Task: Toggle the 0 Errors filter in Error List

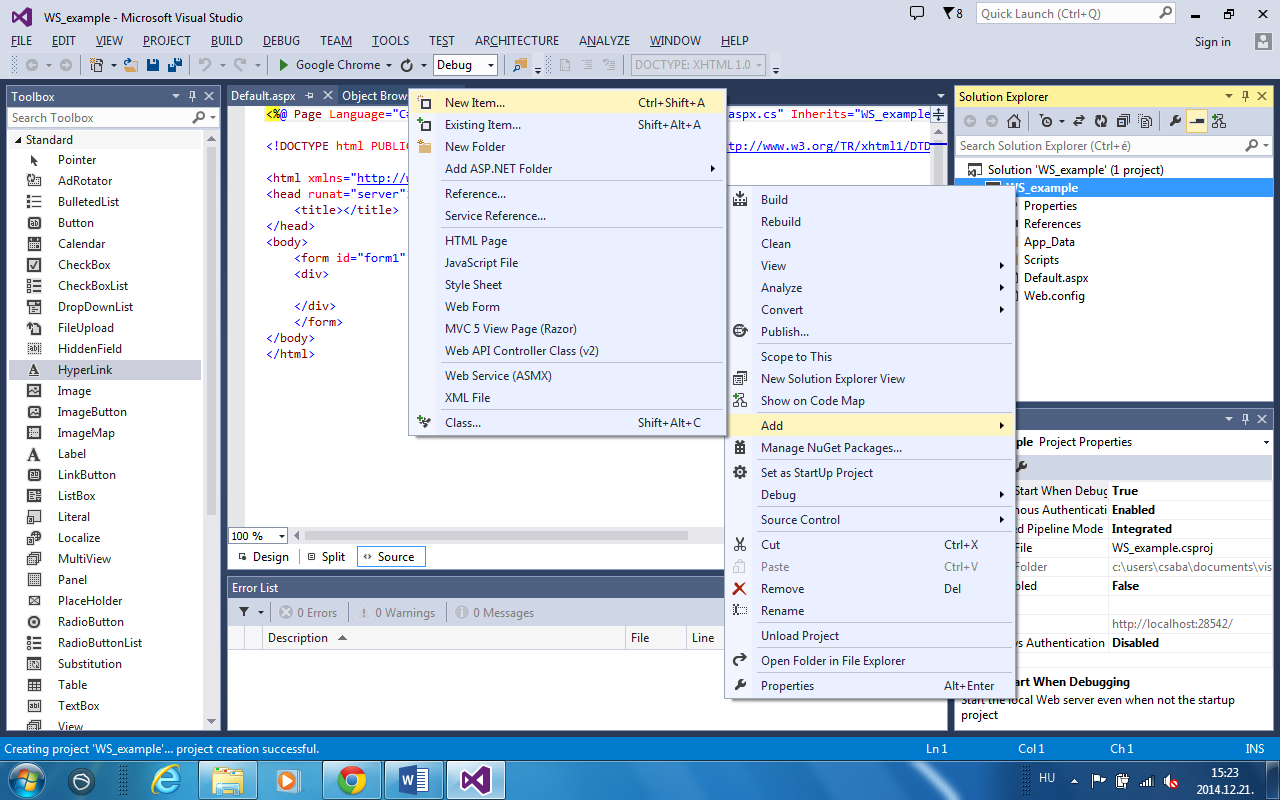Action: 308,612
